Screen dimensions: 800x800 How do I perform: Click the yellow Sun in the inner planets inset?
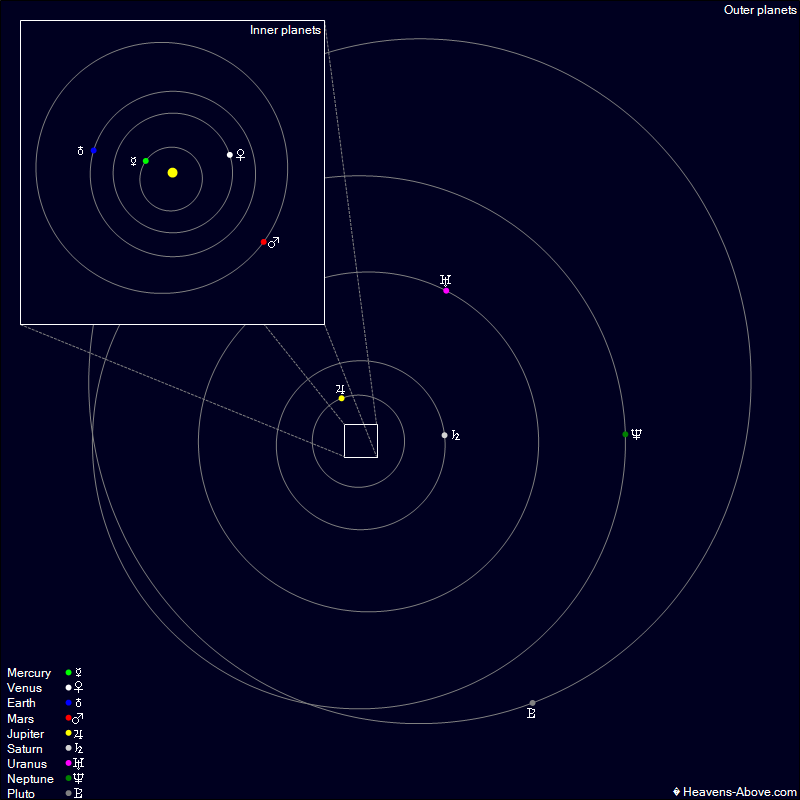tap(172, 172)
